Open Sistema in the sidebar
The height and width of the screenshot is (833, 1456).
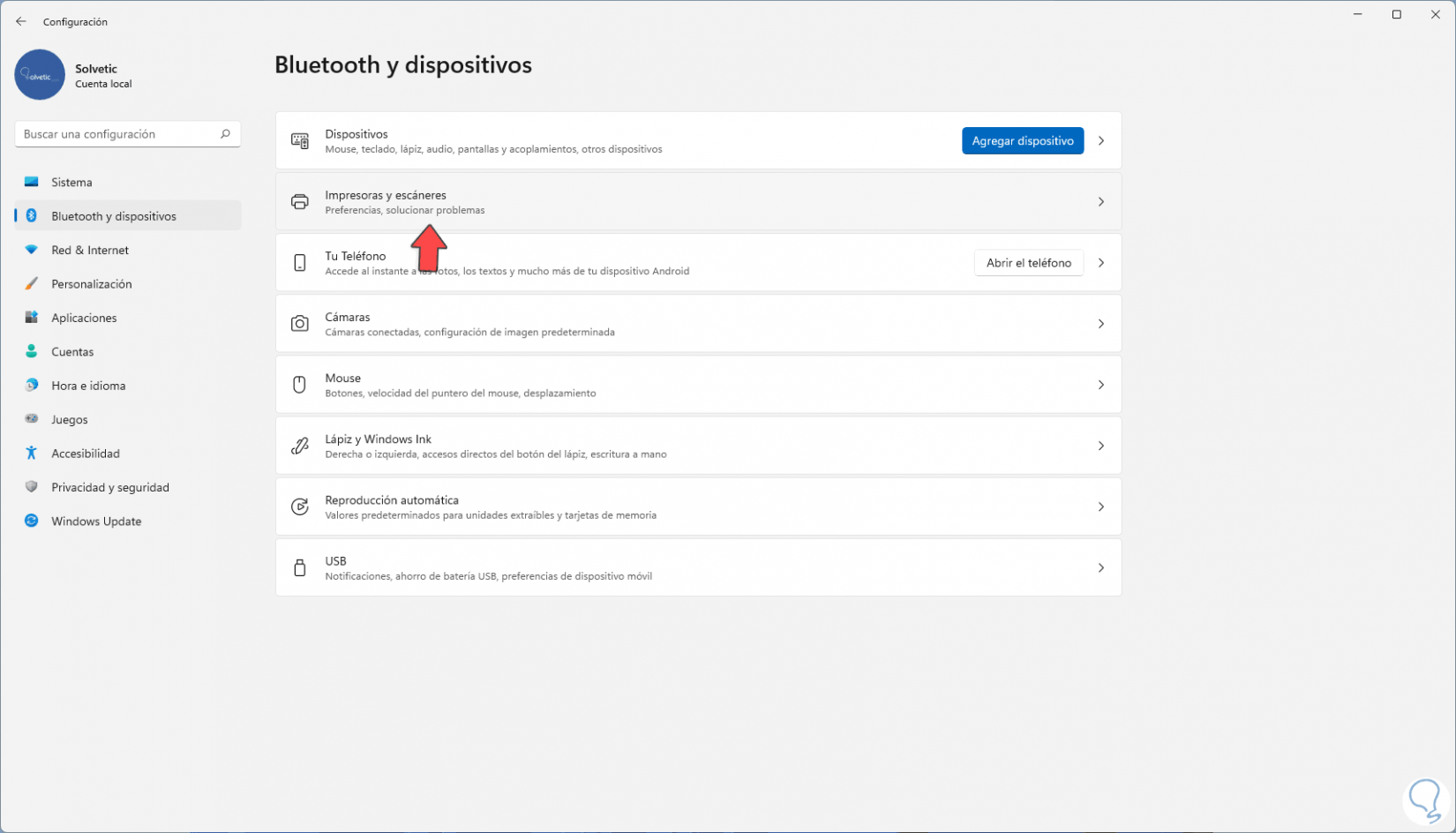pyautogui.click(x=71, y=183)
